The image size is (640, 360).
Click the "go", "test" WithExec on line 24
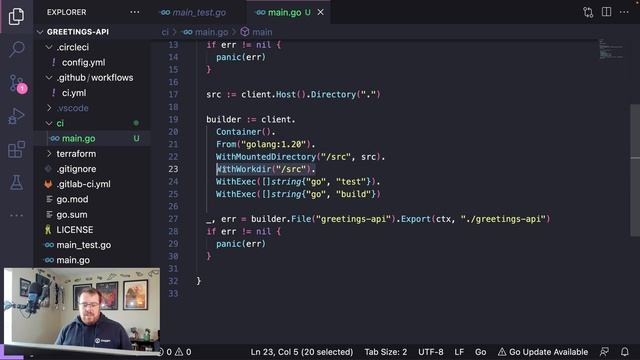coord(298,182)
